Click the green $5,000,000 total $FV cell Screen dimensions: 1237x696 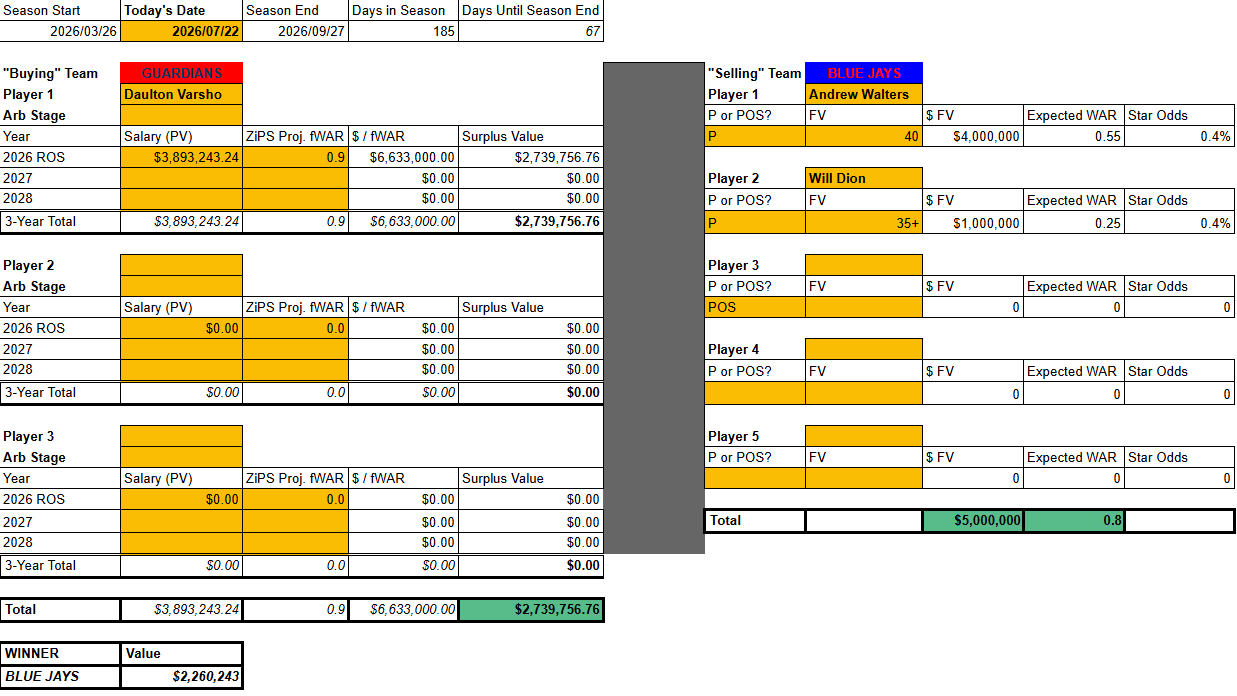tap(973, 520)
